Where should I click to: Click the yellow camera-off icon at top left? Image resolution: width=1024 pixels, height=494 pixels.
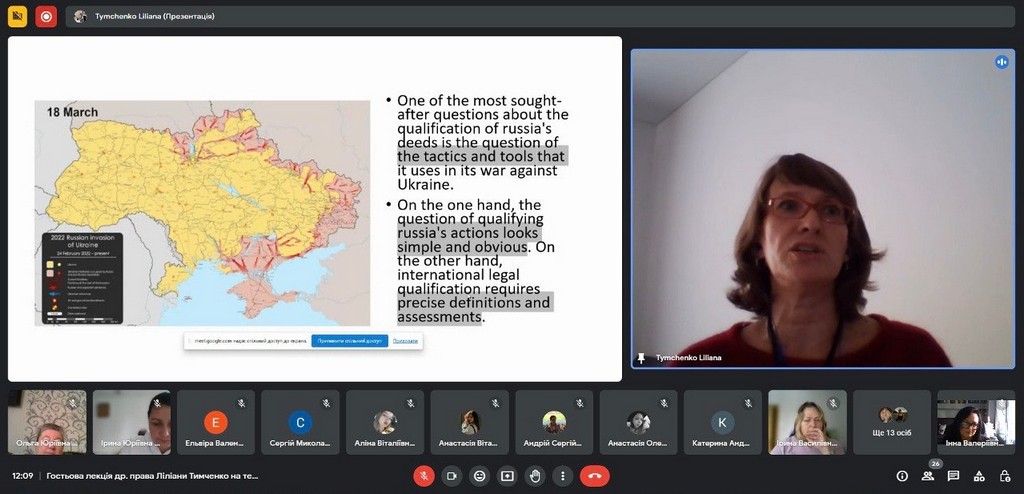[18, 16]
